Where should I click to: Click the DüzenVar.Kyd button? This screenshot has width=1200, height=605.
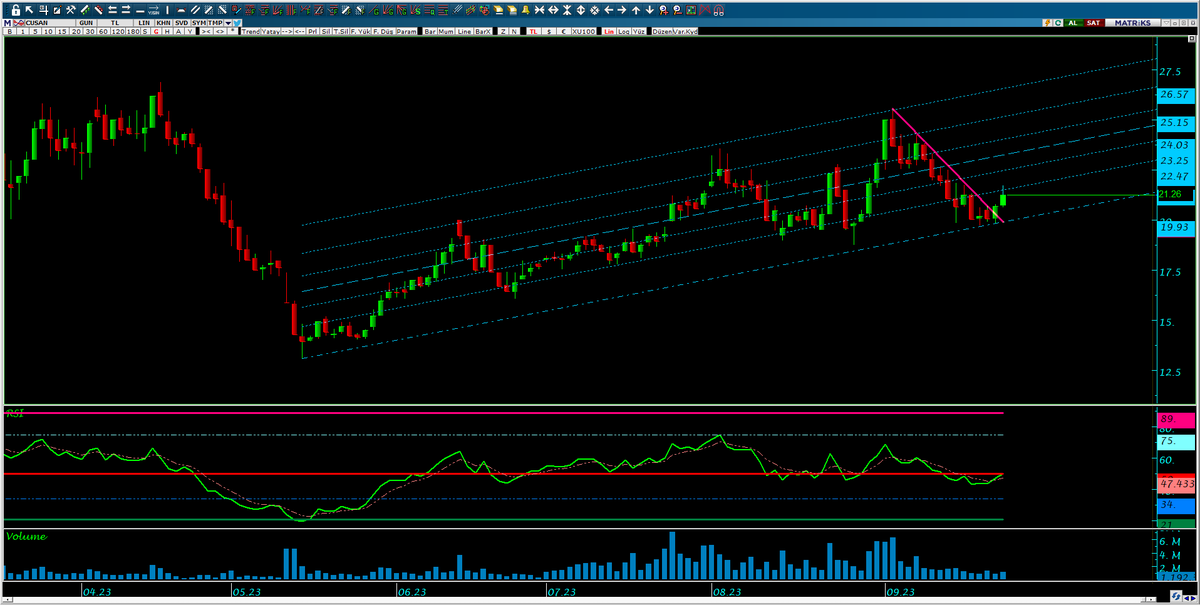point(674,32)
